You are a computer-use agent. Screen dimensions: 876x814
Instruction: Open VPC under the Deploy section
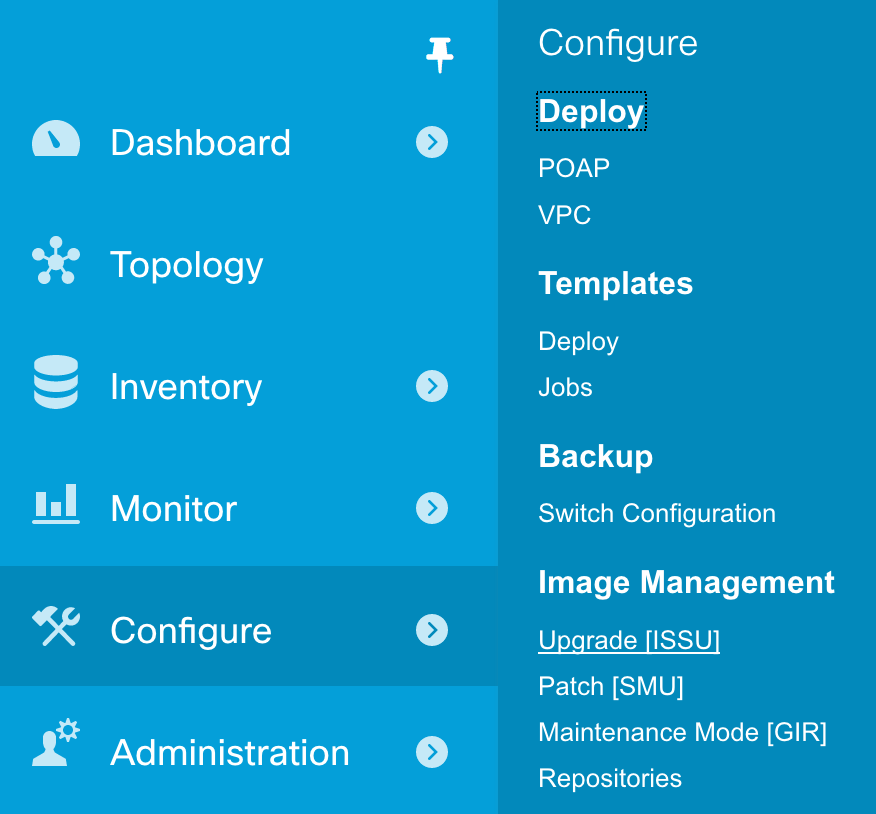[564, 215]
